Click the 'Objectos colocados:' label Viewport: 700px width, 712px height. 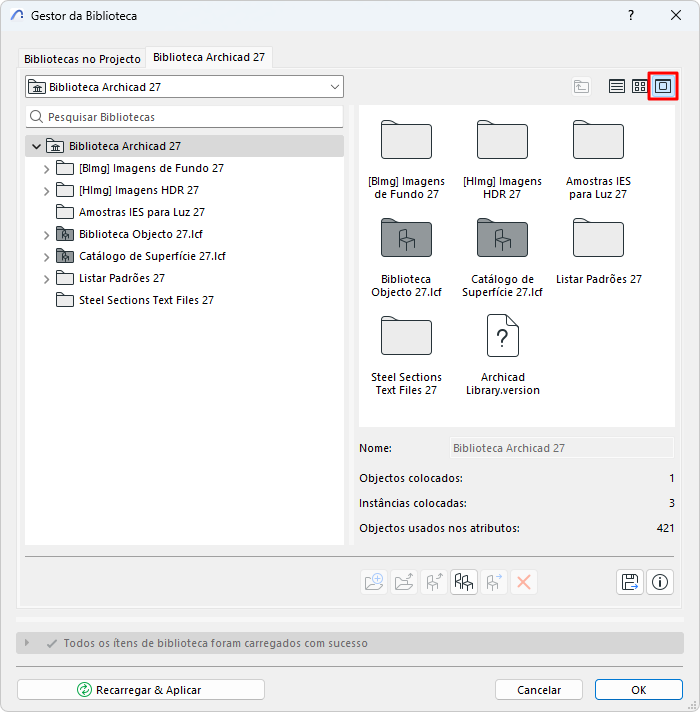(x=411, y=478)
